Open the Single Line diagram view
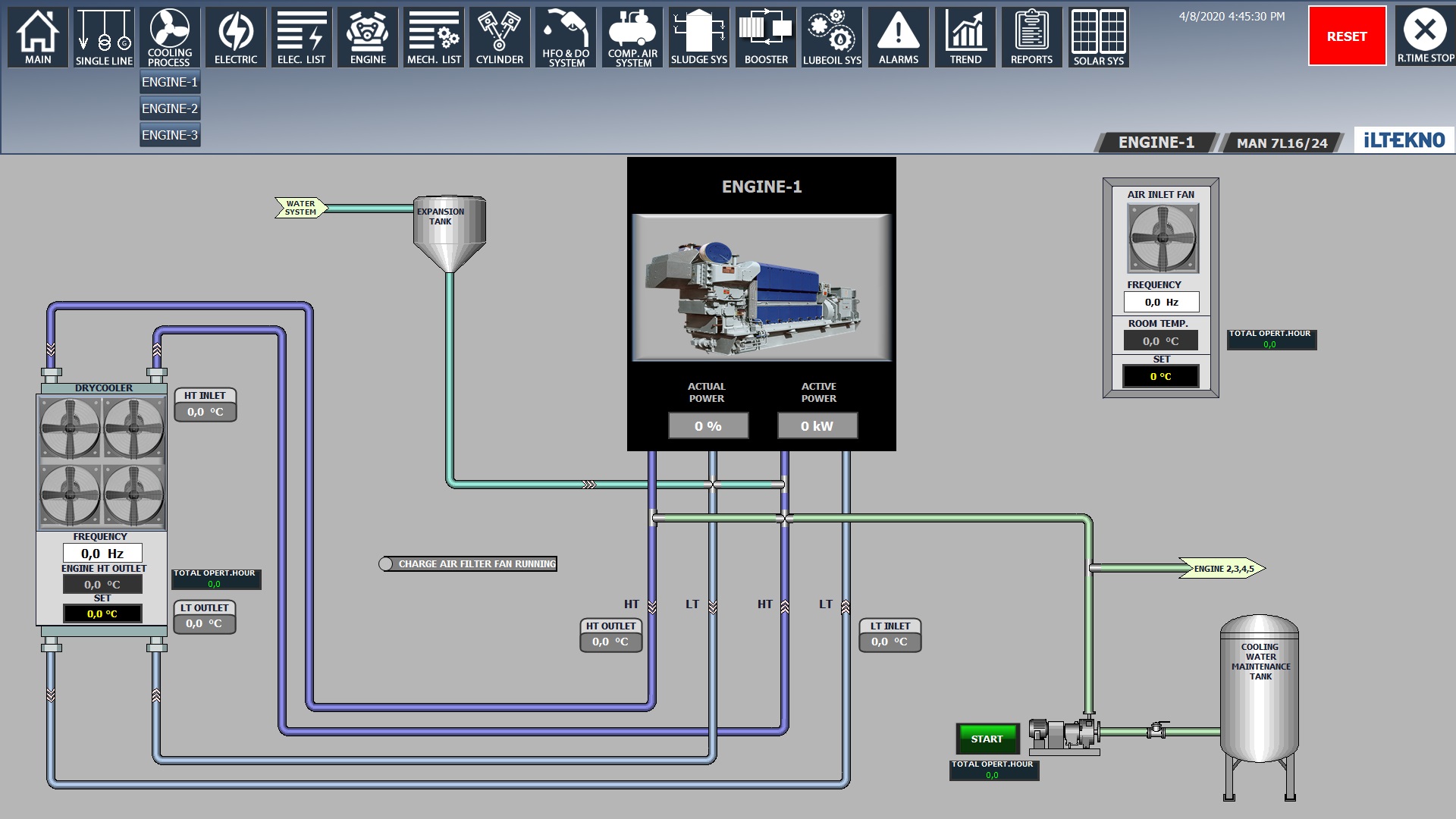Viewport: 1456px width, 819px height. click(104, 37)
